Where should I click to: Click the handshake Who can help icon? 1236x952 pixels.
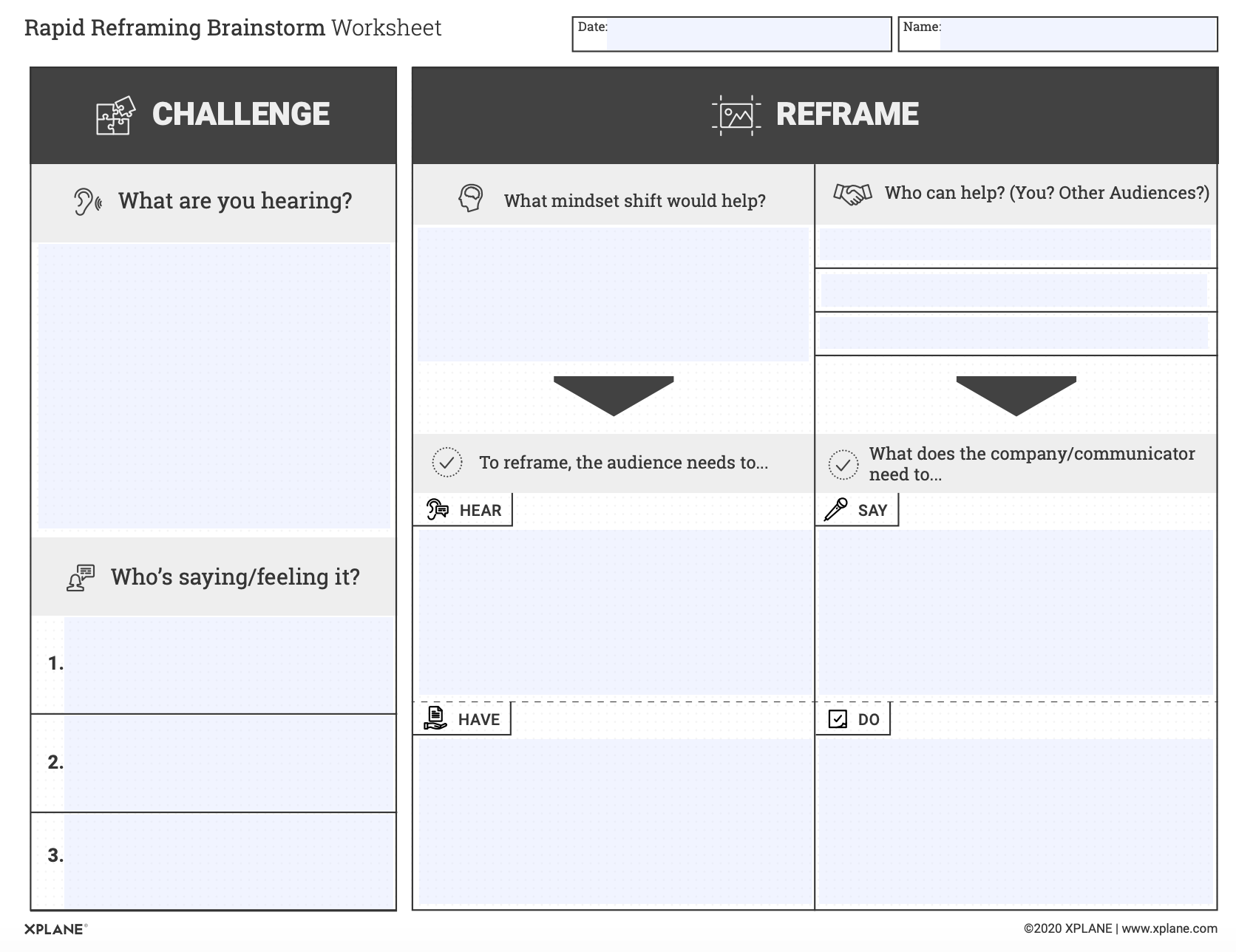pos(852,194)
